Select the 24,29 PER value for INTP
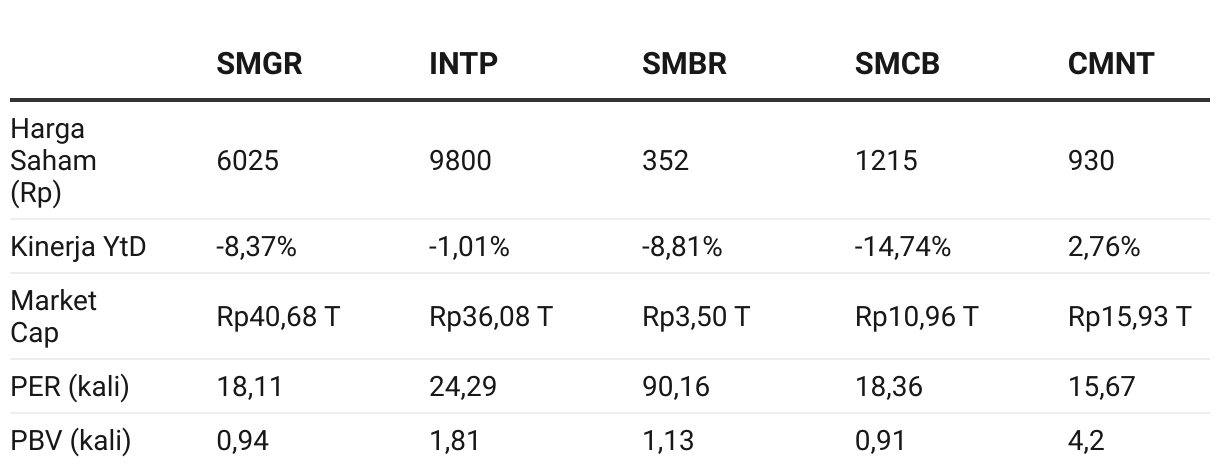This screenshot has width=1220, height=476. pyautogui.click(x=463, y=387)
